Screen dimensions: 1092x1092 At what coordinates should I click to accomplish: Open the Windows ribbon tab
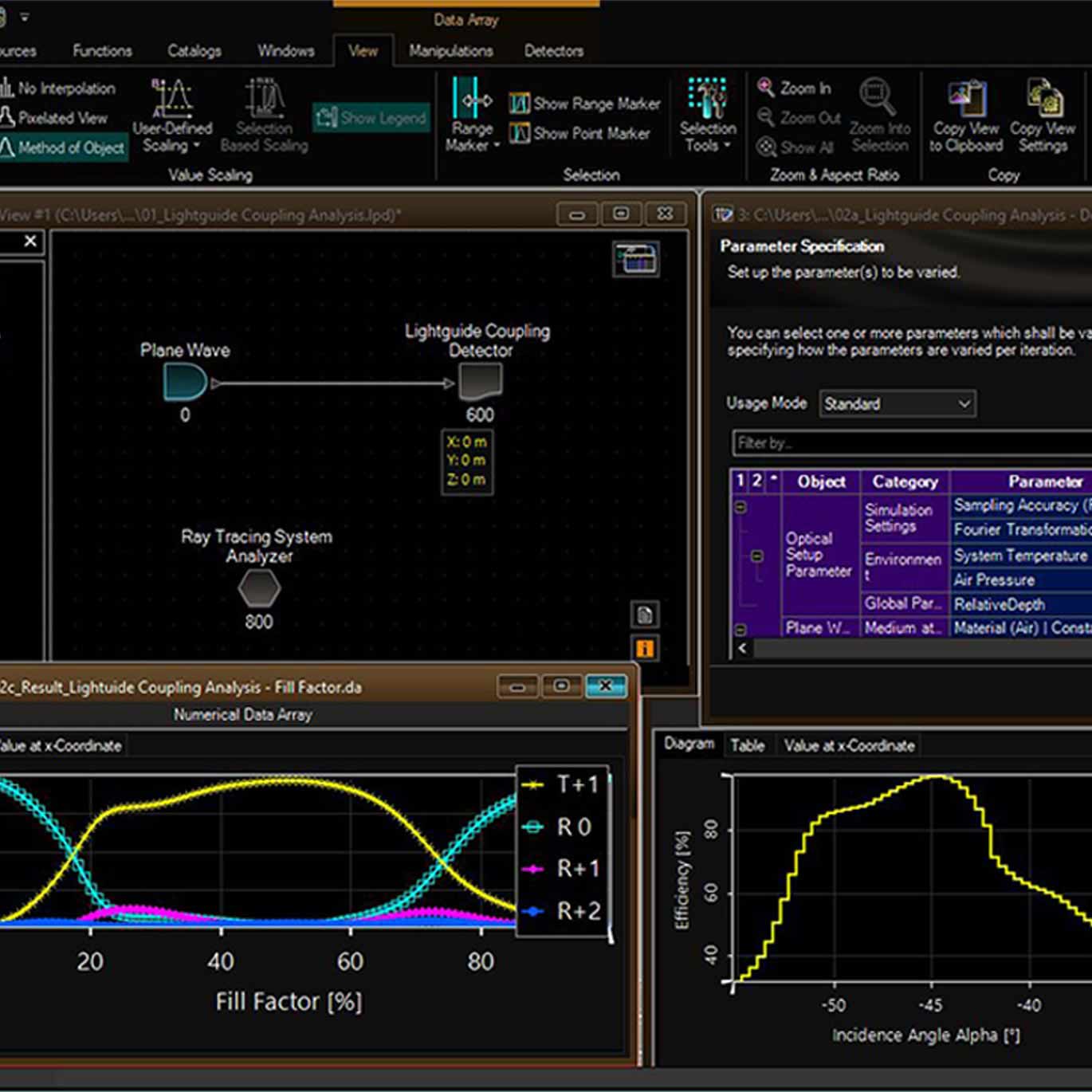click(x=285, y=50)
